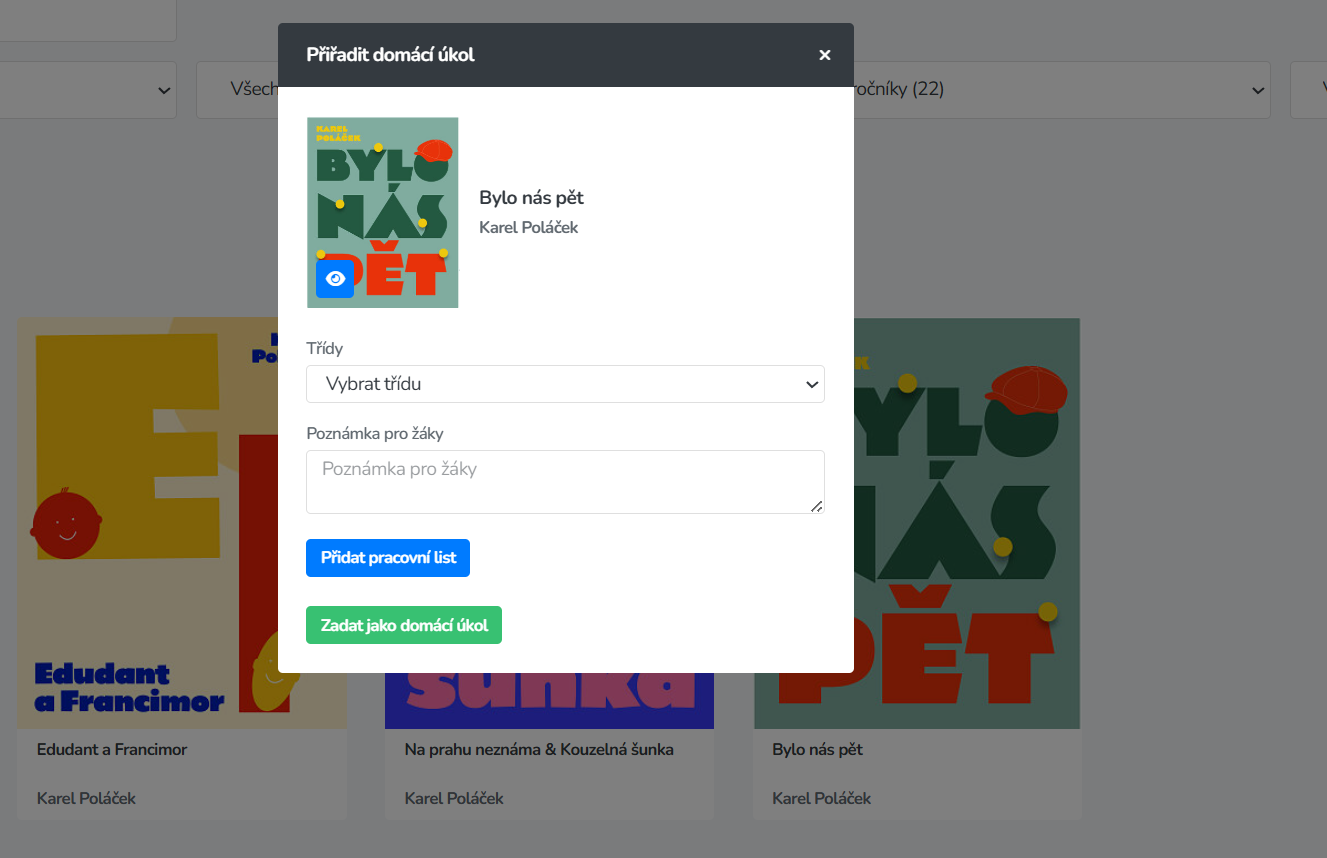Click the Kouzelná šunka cover image behind dialog
Screen dimensions: 1327x858
tap(549, 700)
